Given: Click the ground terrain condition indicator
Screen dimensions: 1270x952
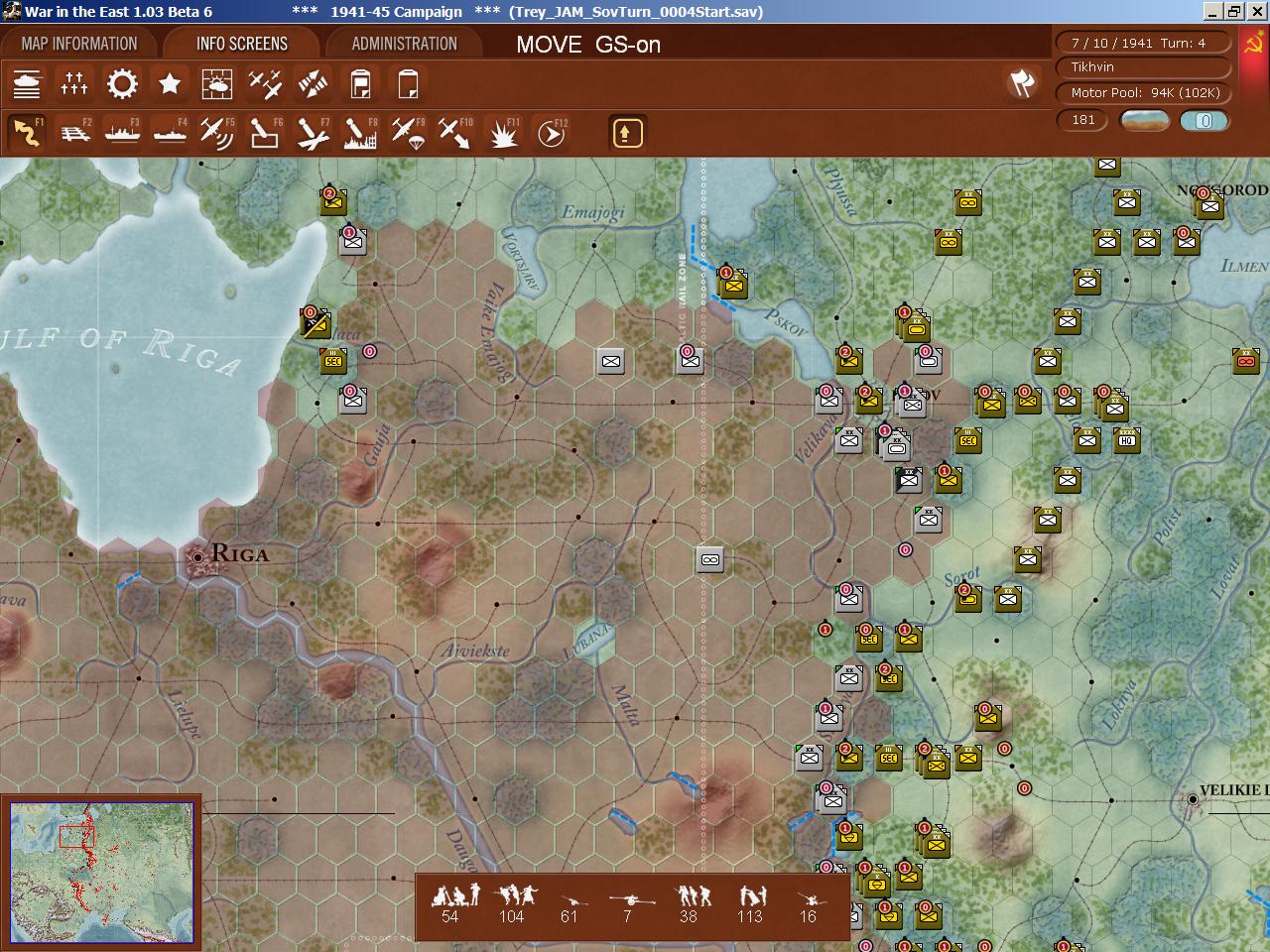Looking at the screenshot, I should click(x=1144, y=120).
